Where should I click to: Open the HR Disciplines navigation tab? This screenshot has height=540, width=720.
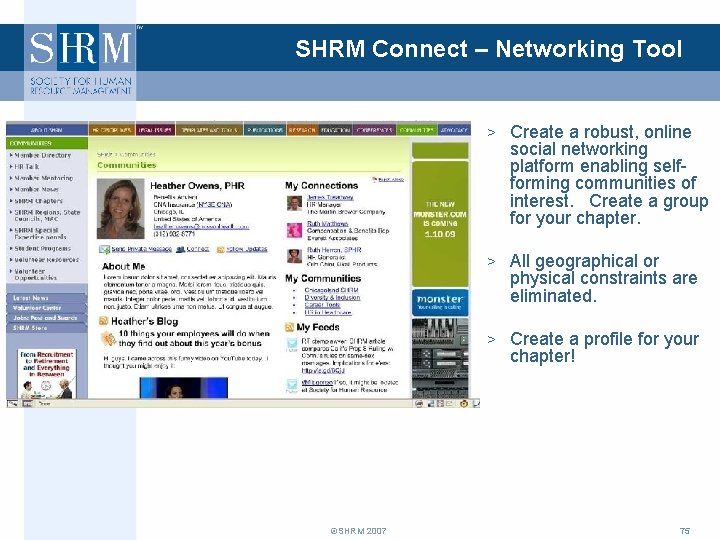point(112,130)
